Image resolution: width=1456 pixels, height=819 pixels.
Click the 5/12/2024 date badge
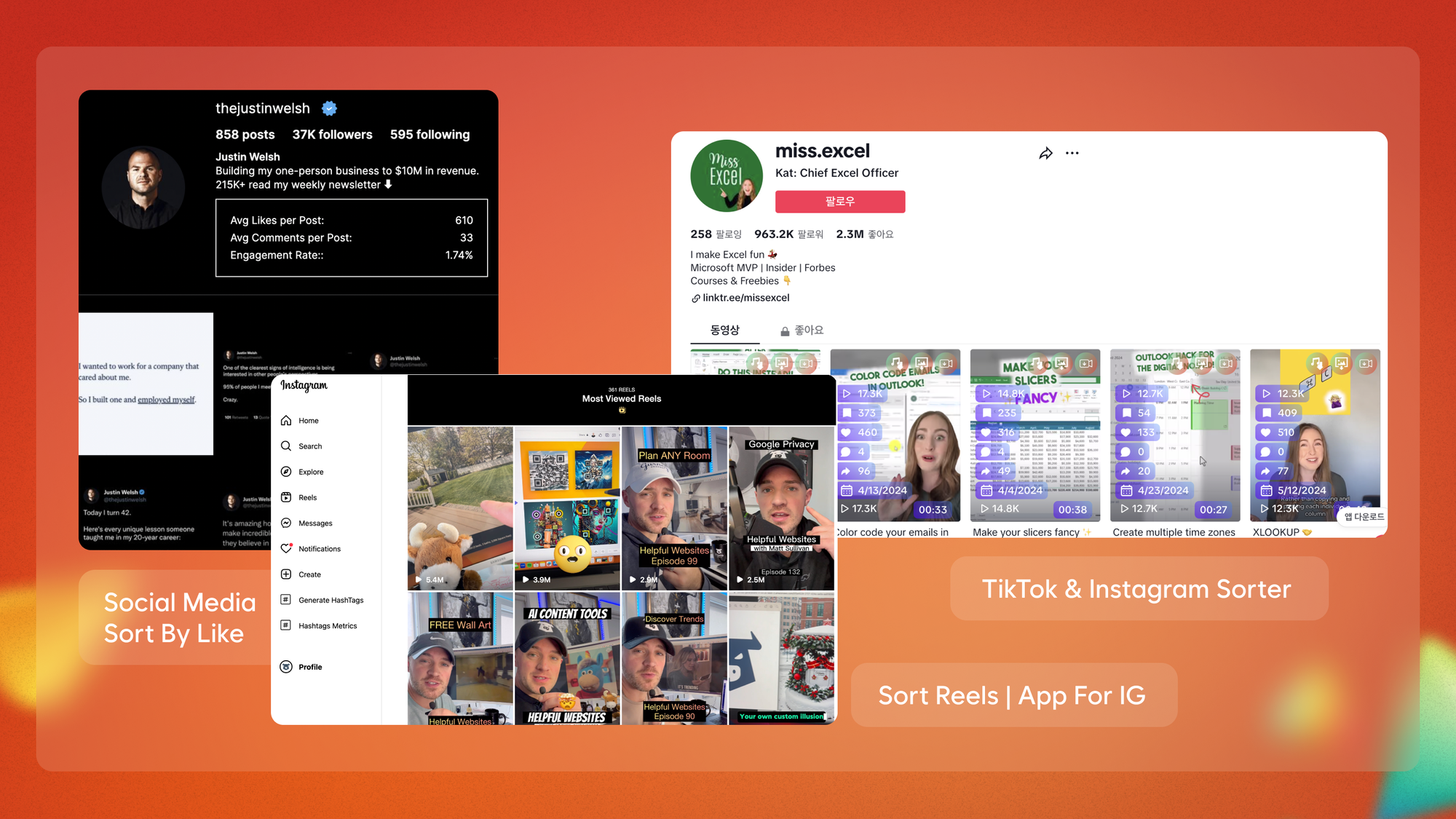pyautogui.click(x=1294, y=491)
